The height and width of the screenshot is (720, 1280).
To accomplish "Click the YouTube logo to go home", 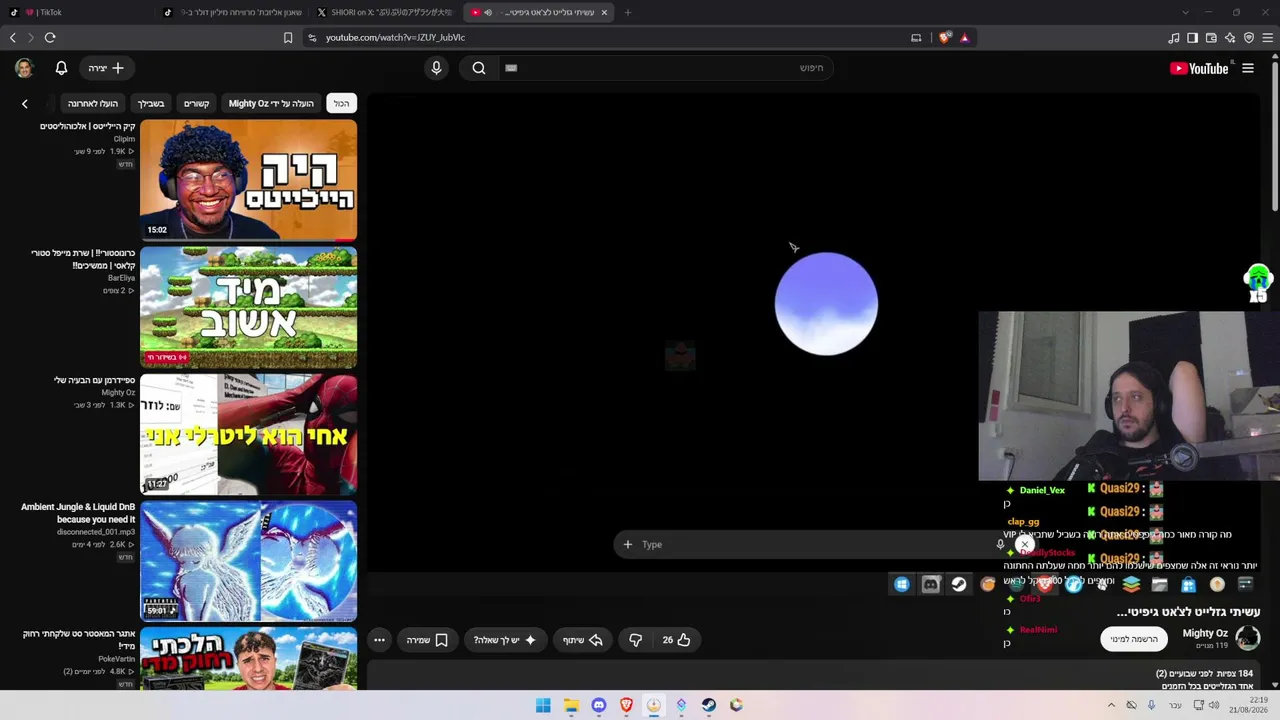I will 1199,68.
